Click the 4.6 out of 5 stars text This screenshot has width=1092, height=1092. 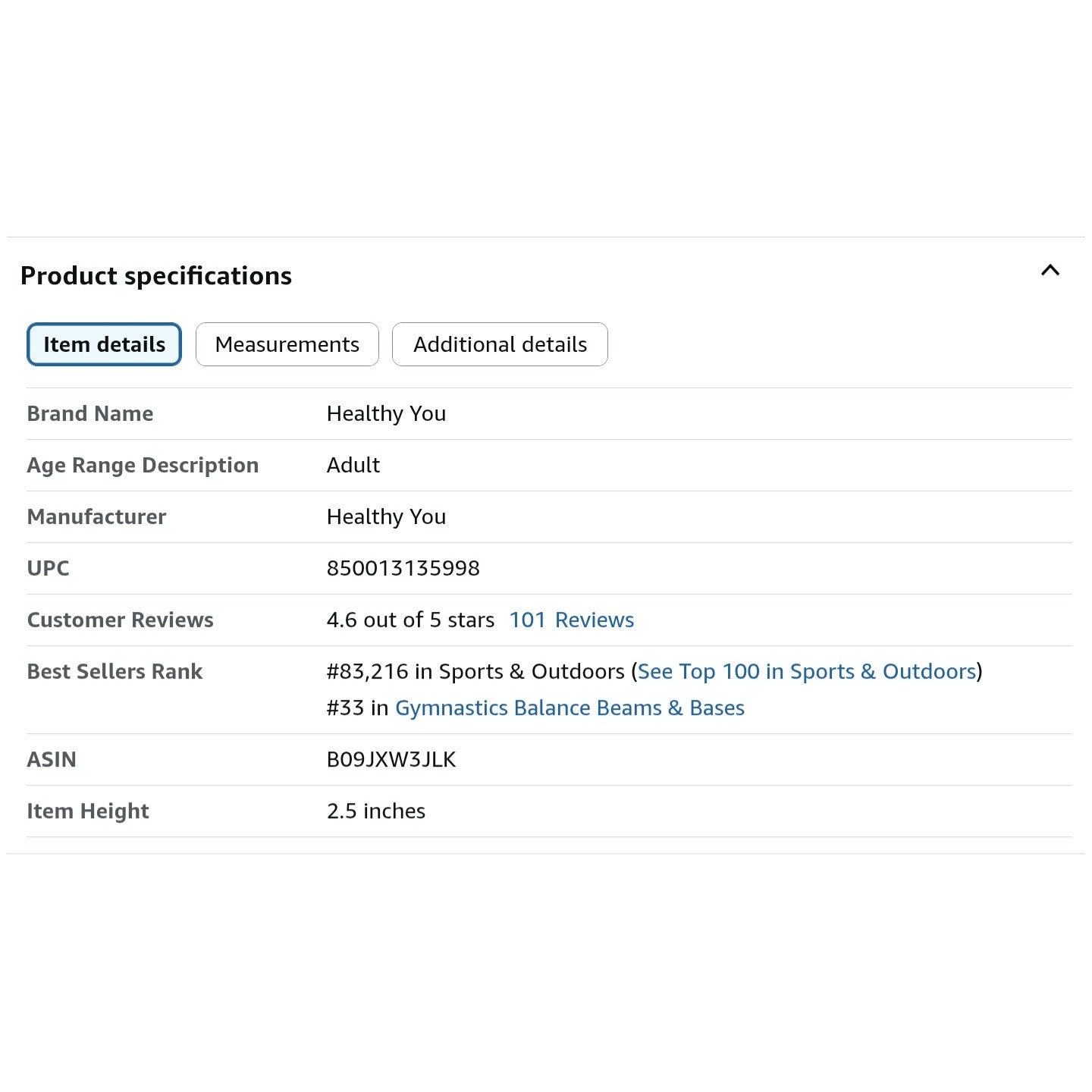click(410, 620)
